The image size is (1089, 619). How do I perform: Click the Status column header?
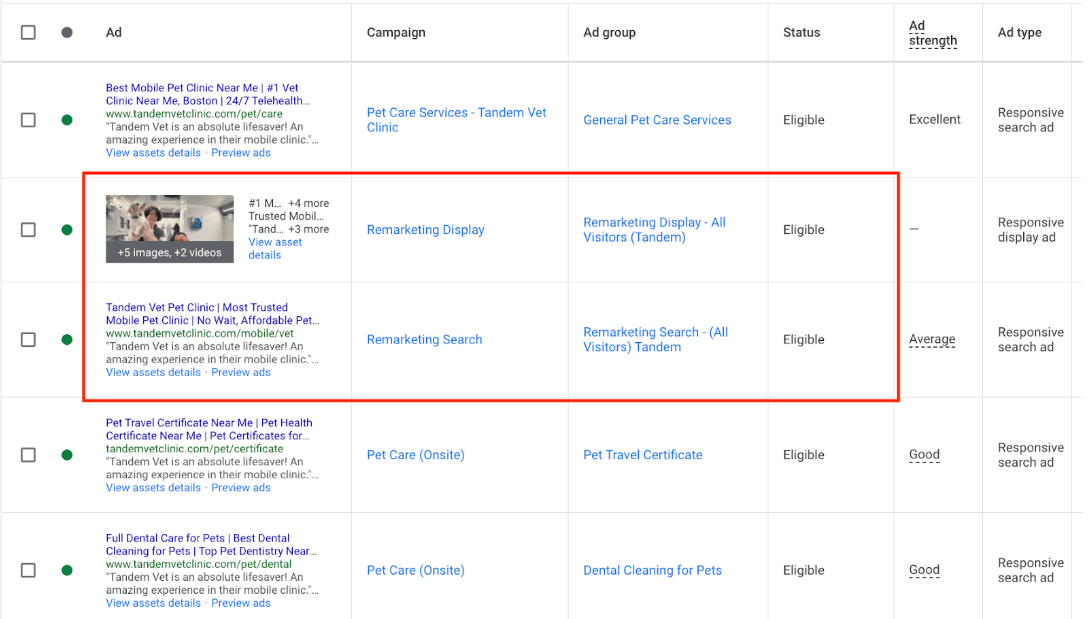pos(801,32)
